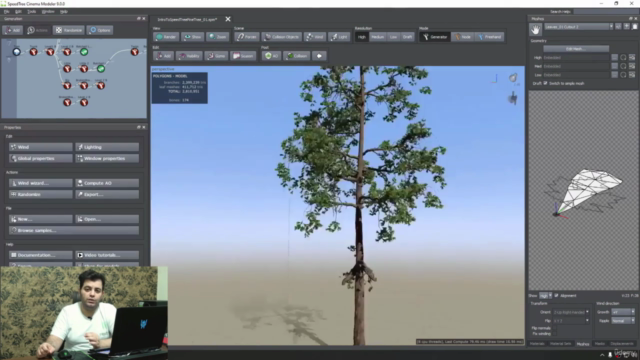The image size is (640, 360).
Task: Click the Add button in Edit toolbar
Action: click(163, 56)
